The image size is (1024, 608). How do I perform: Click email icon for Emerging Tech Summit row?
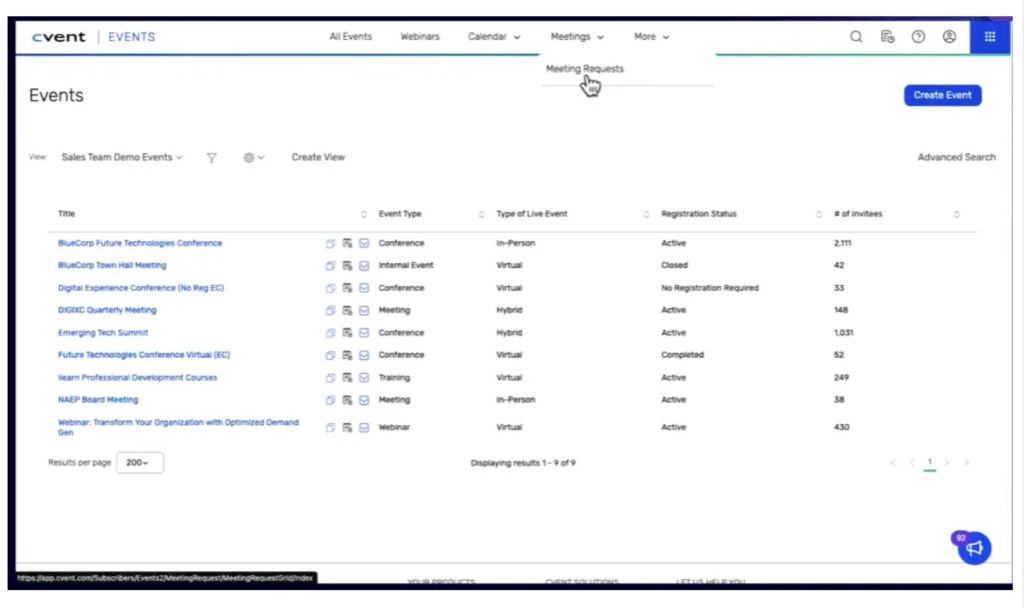click(x=364, y=333)
